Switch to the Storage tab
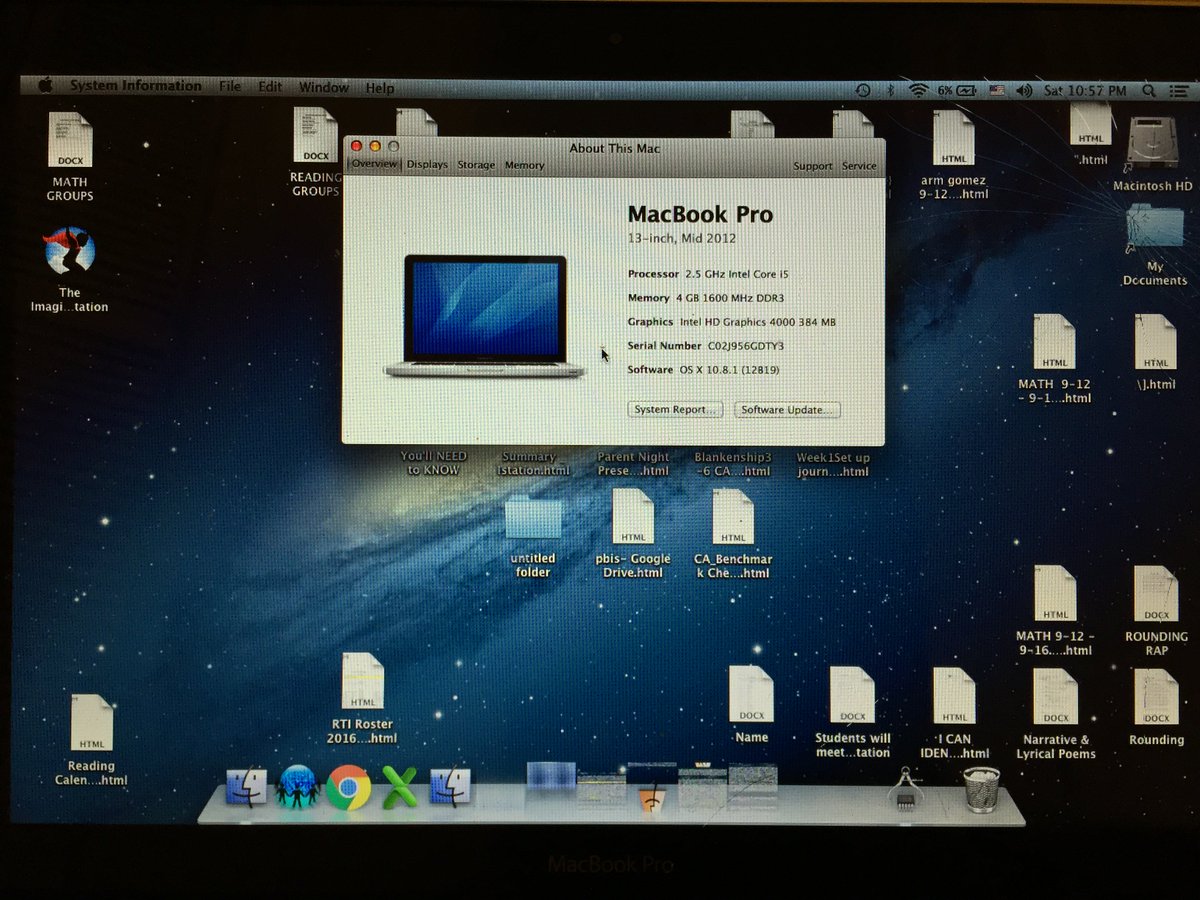This screenshot has width=1200, height=900. [x=476, y=165]
